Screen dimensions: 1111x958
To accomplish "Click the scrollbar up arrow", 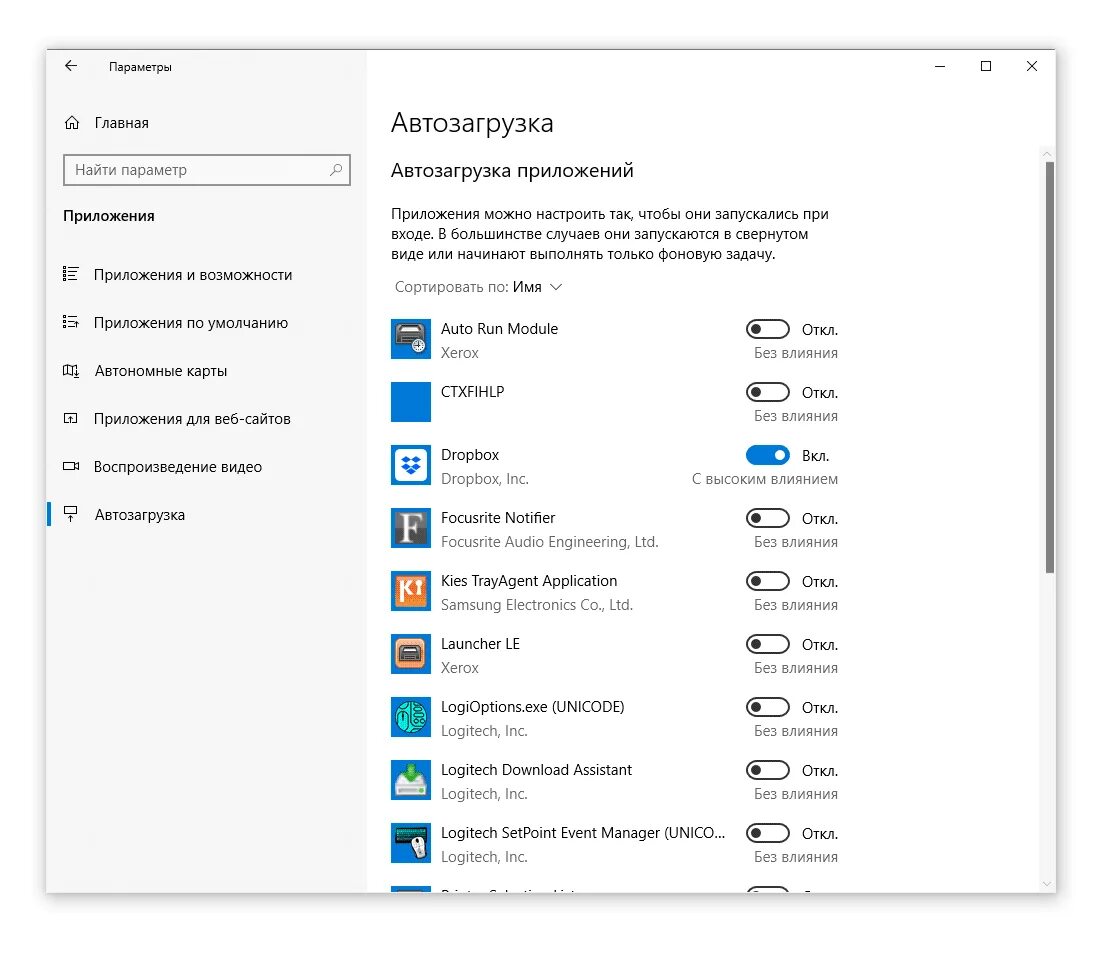I will point(1047,154).
